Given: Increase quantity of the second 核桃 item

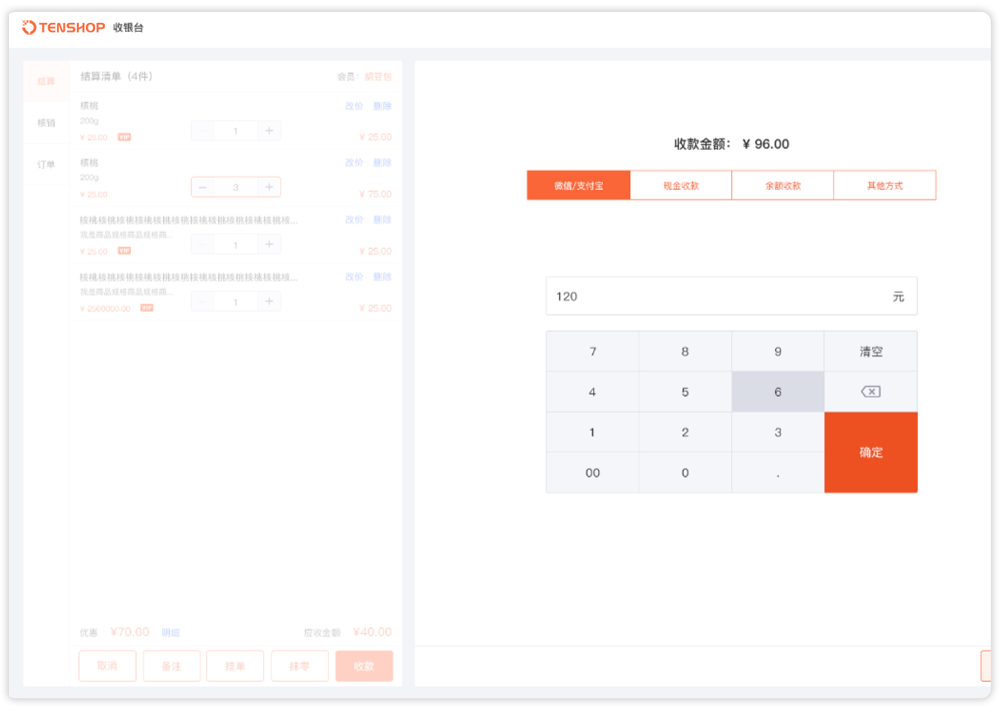Looking at the screenshot, I should click(269, 187).
